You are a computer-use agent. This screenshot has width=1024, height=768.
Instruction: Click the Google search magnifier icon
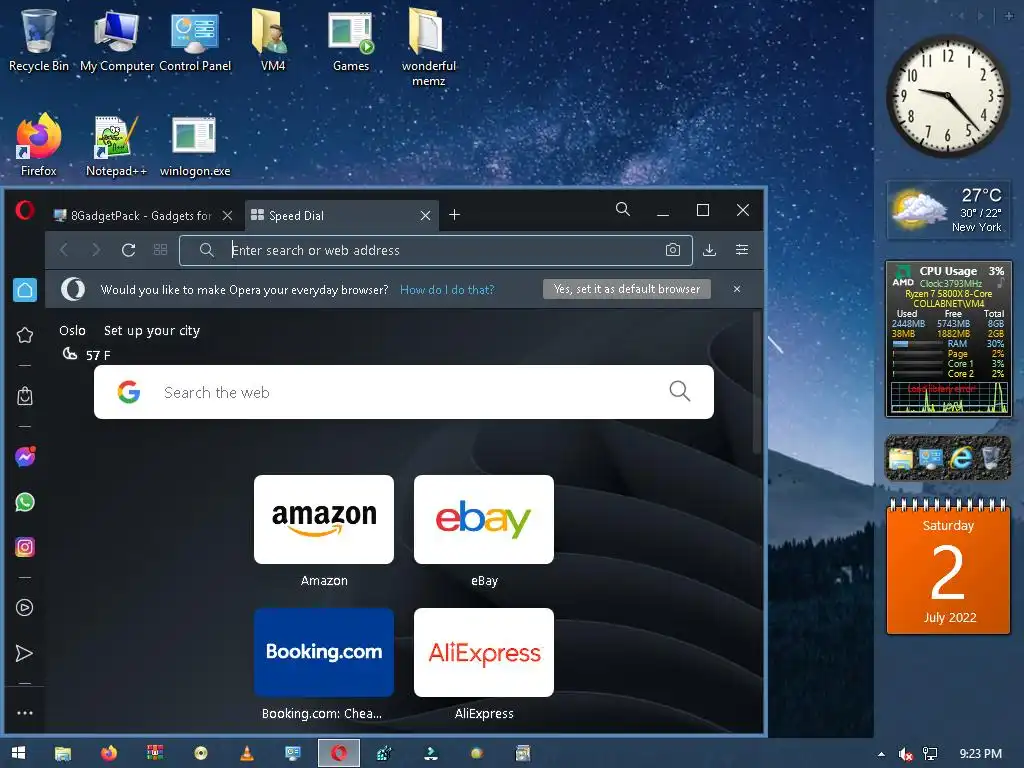pos(680,391)
